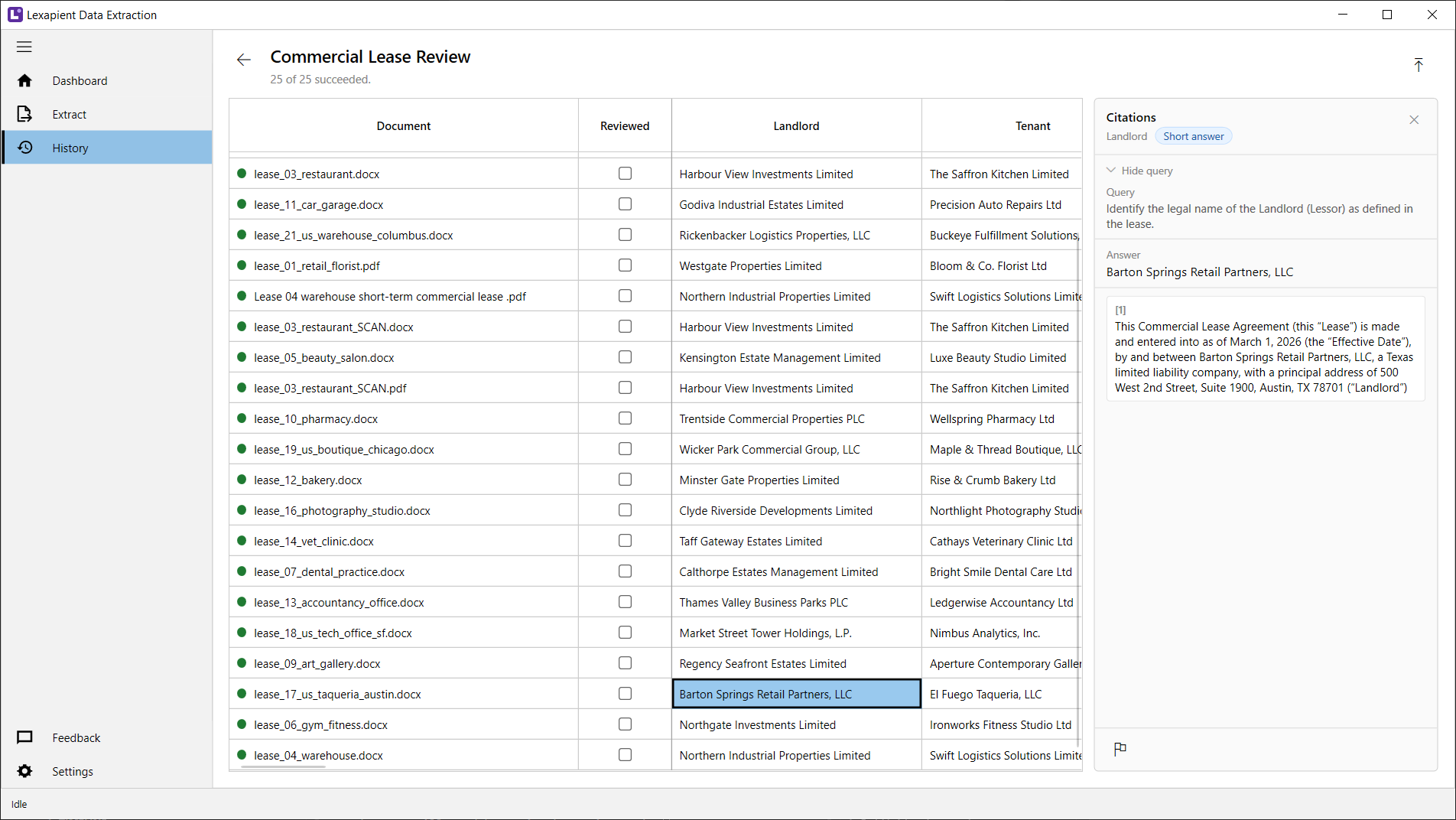Click green status dot for lease_06_gym_fitness.docx
1456x820 pixels.
(242, 724)
